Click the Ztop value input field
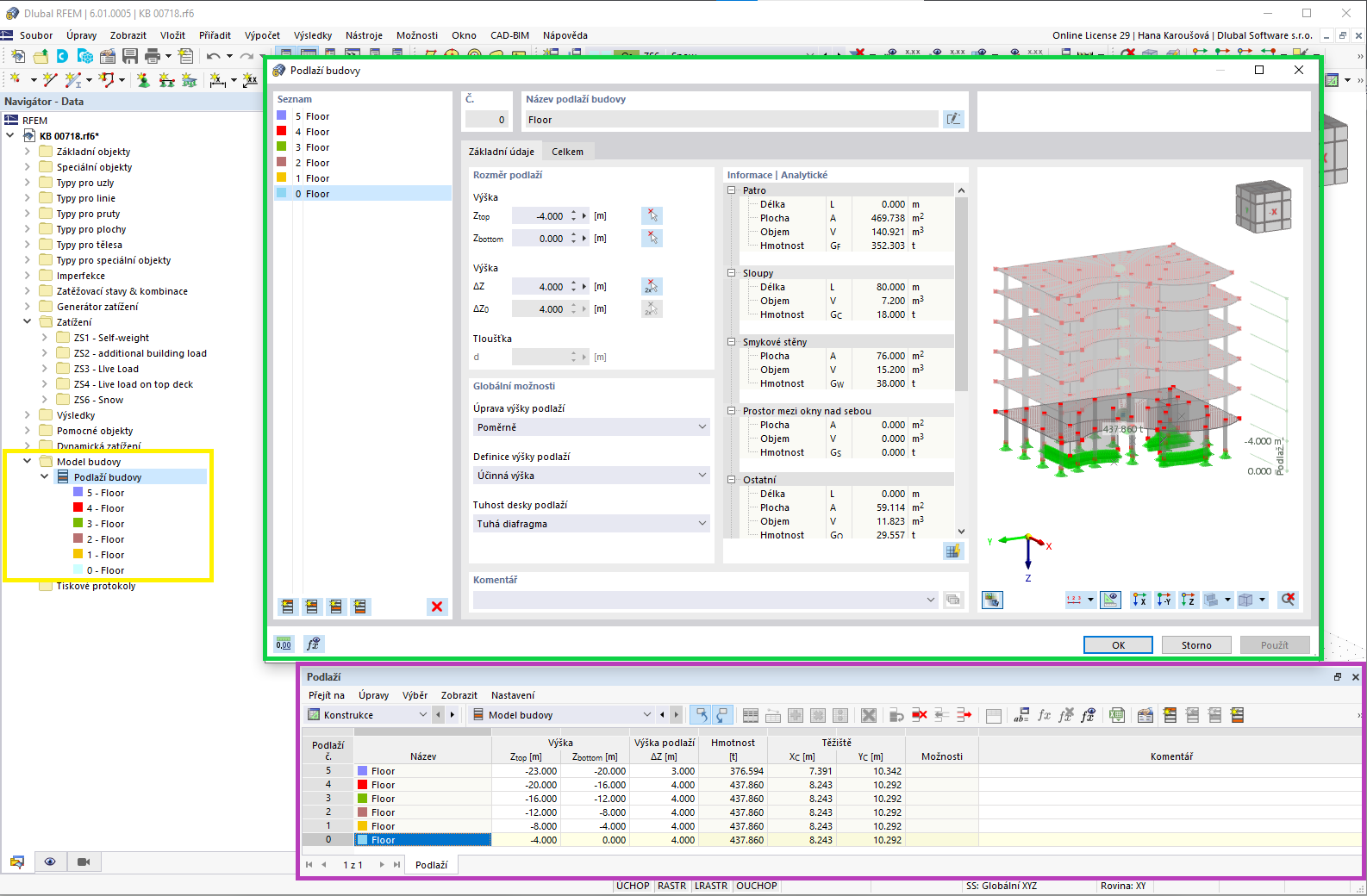The height and width of the screenshot is (896, 1367). coord(540,216)
